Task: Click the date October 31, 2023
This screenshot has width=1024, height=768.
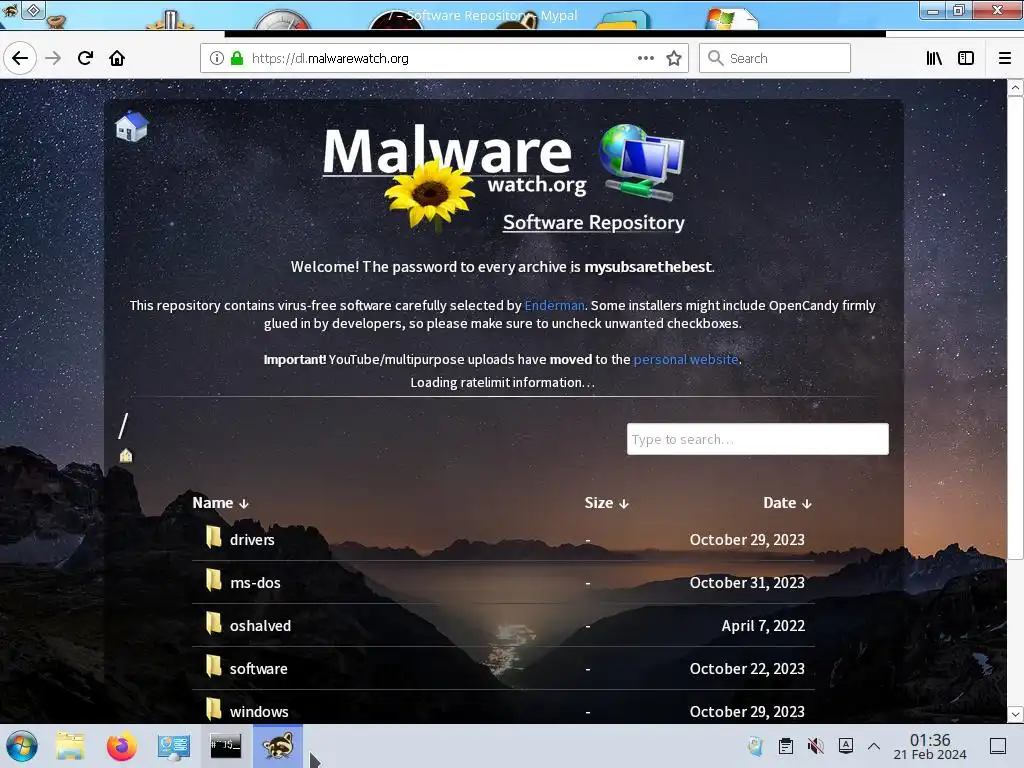Action: (747, 583)
